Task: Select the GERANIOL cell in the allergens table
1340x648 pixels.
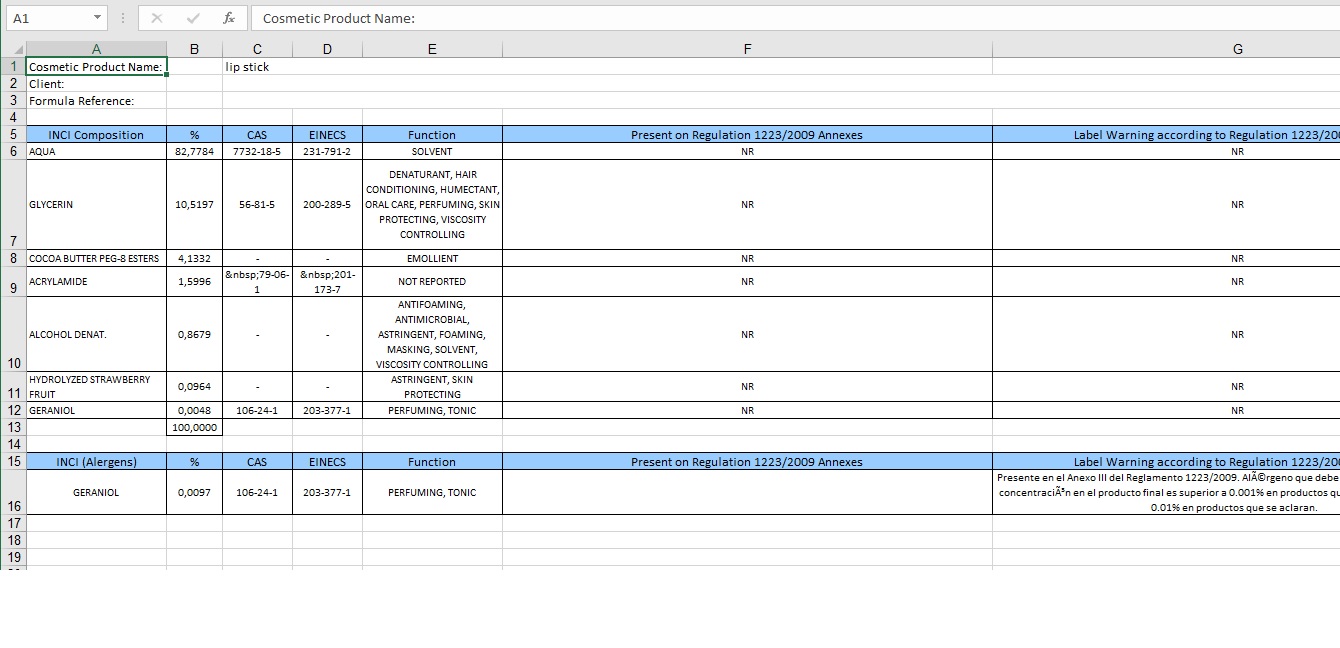Action: [96, 492]
